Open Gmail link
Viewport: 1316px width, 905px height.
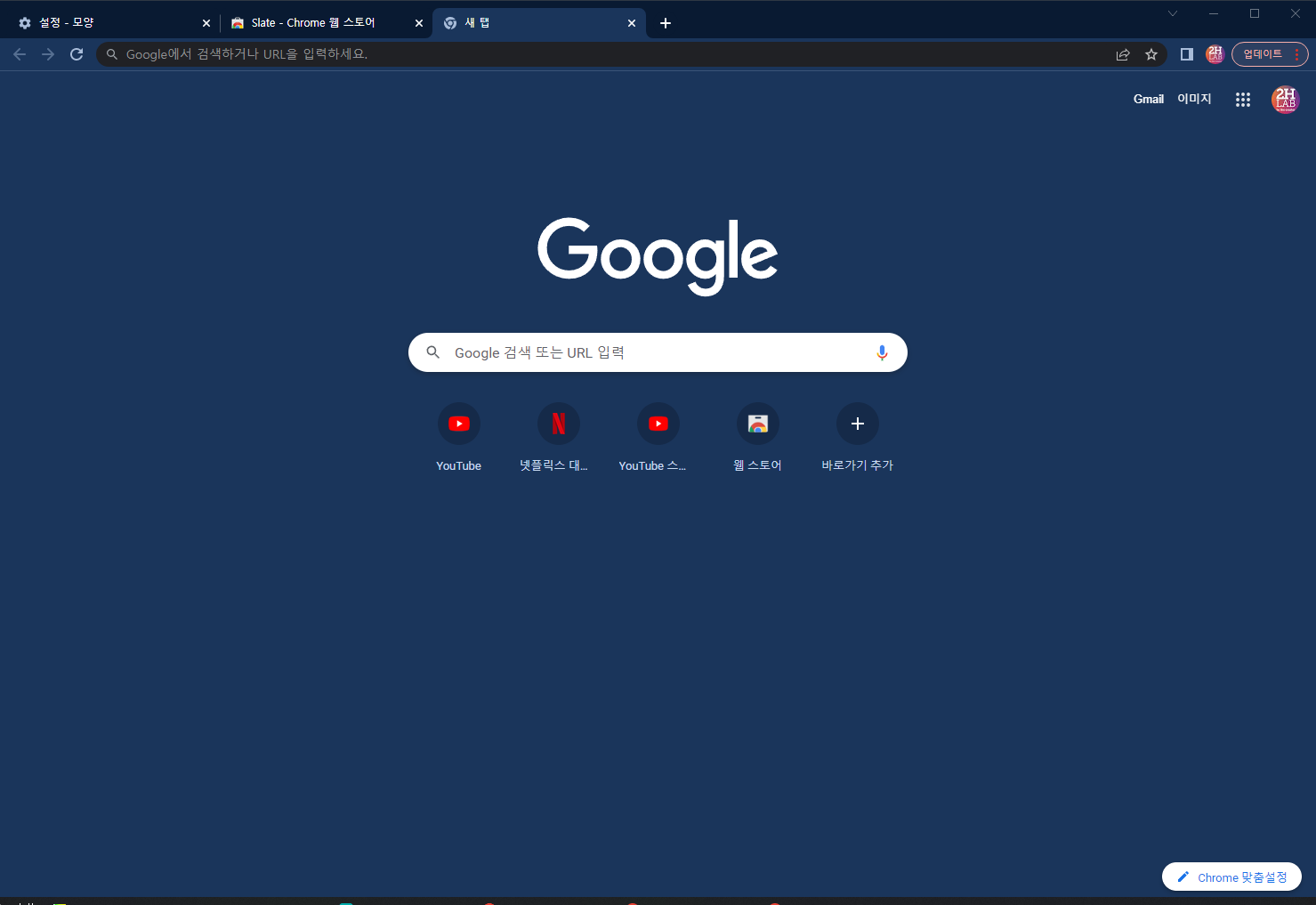pos(1149,99)
